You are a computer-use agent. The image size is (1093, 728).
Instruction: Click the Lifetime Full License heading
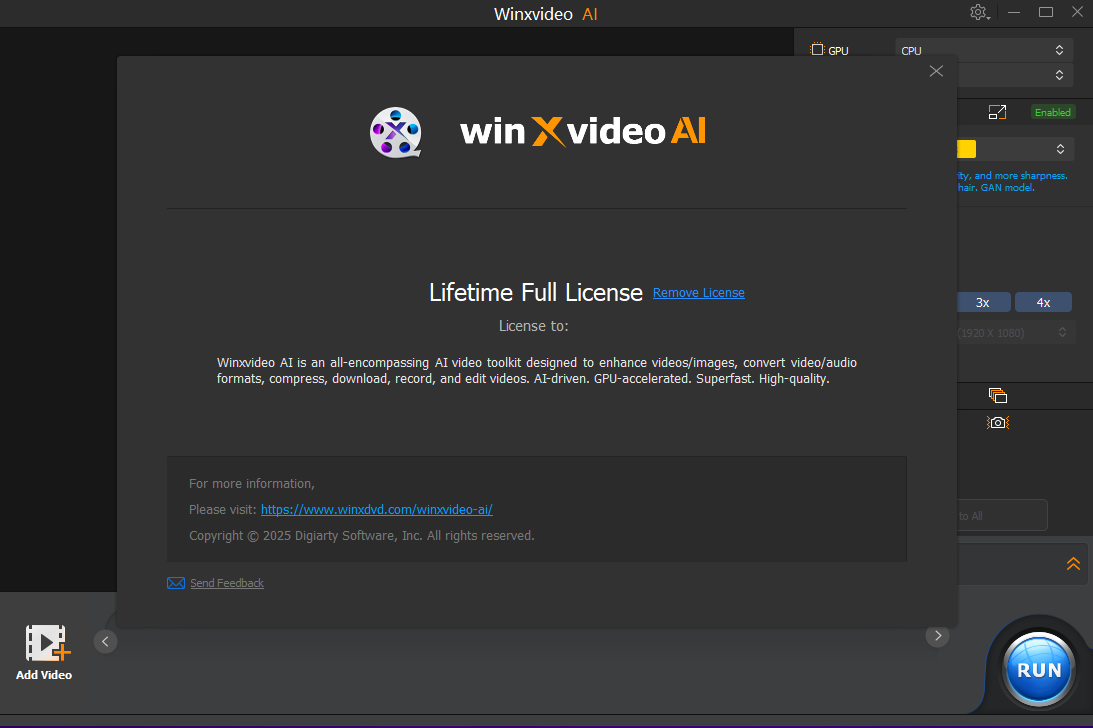pyautogui.click(x=535, y=292)
